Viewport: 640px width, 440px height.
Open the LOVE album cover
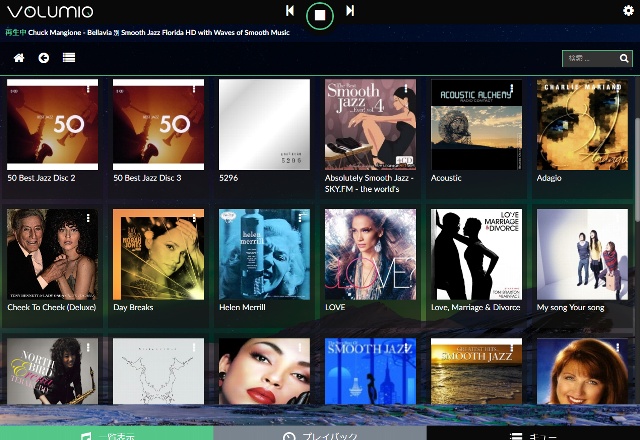371,254
